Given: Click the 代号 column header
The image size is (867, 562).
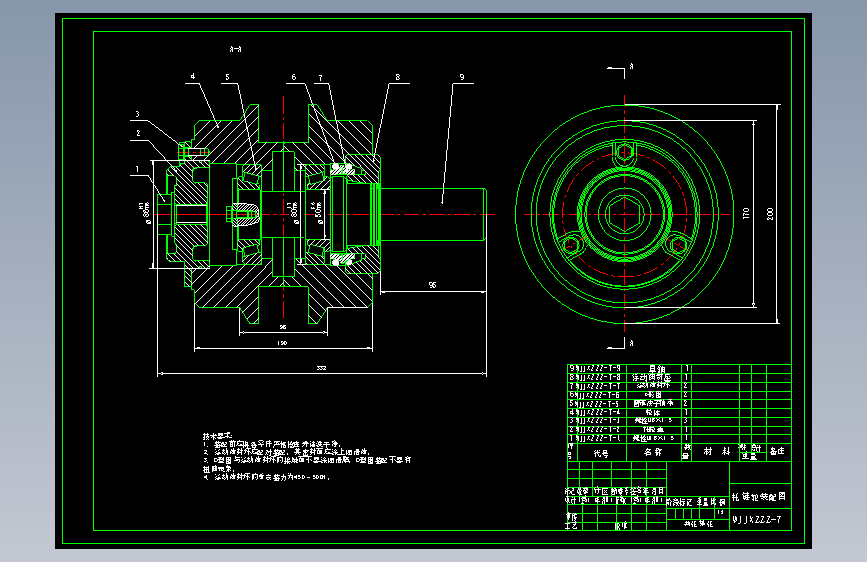Looking at the screenshot, I should click(x=601, y=453).
